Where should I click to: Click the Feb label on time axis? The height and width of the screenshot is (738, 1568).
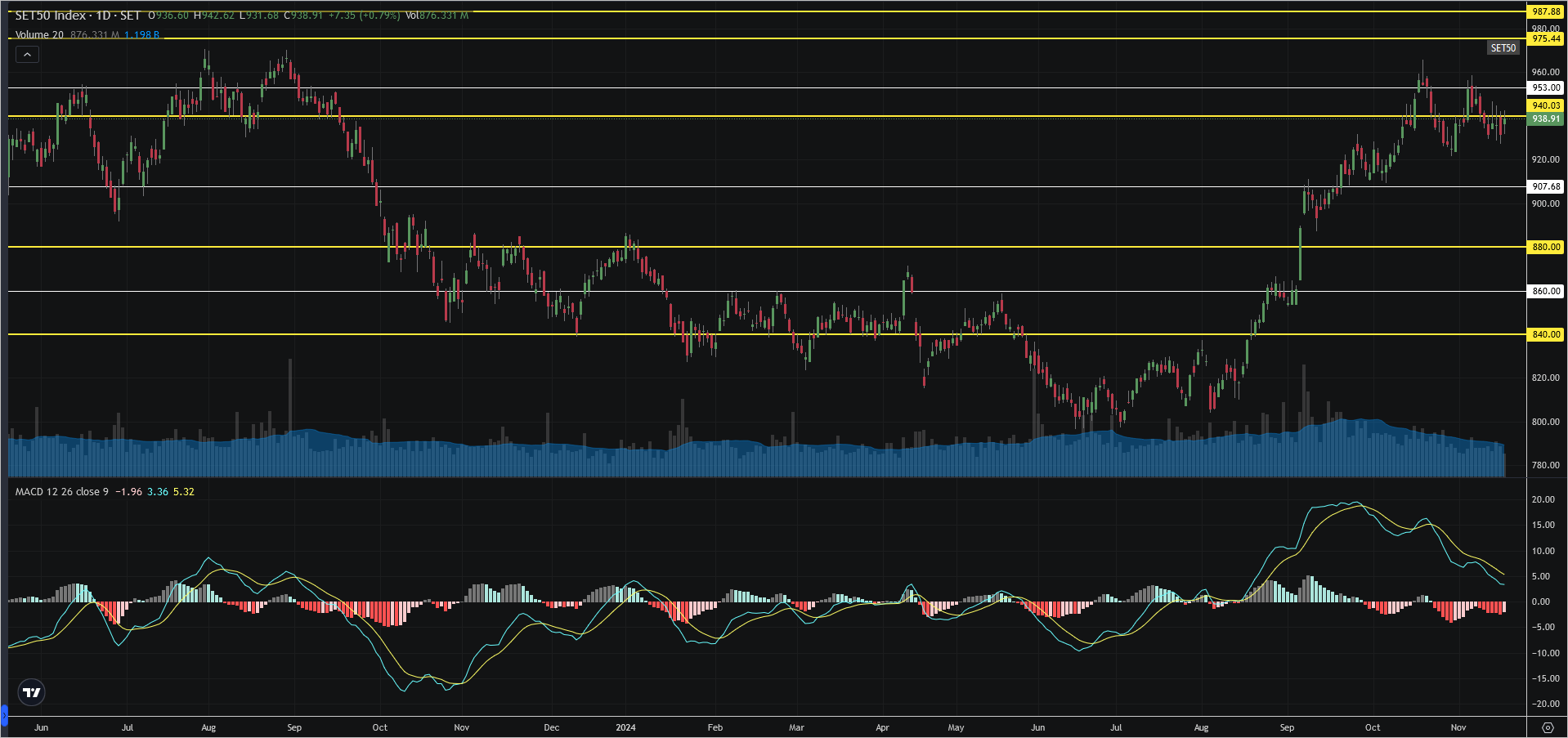coord(715,727)
